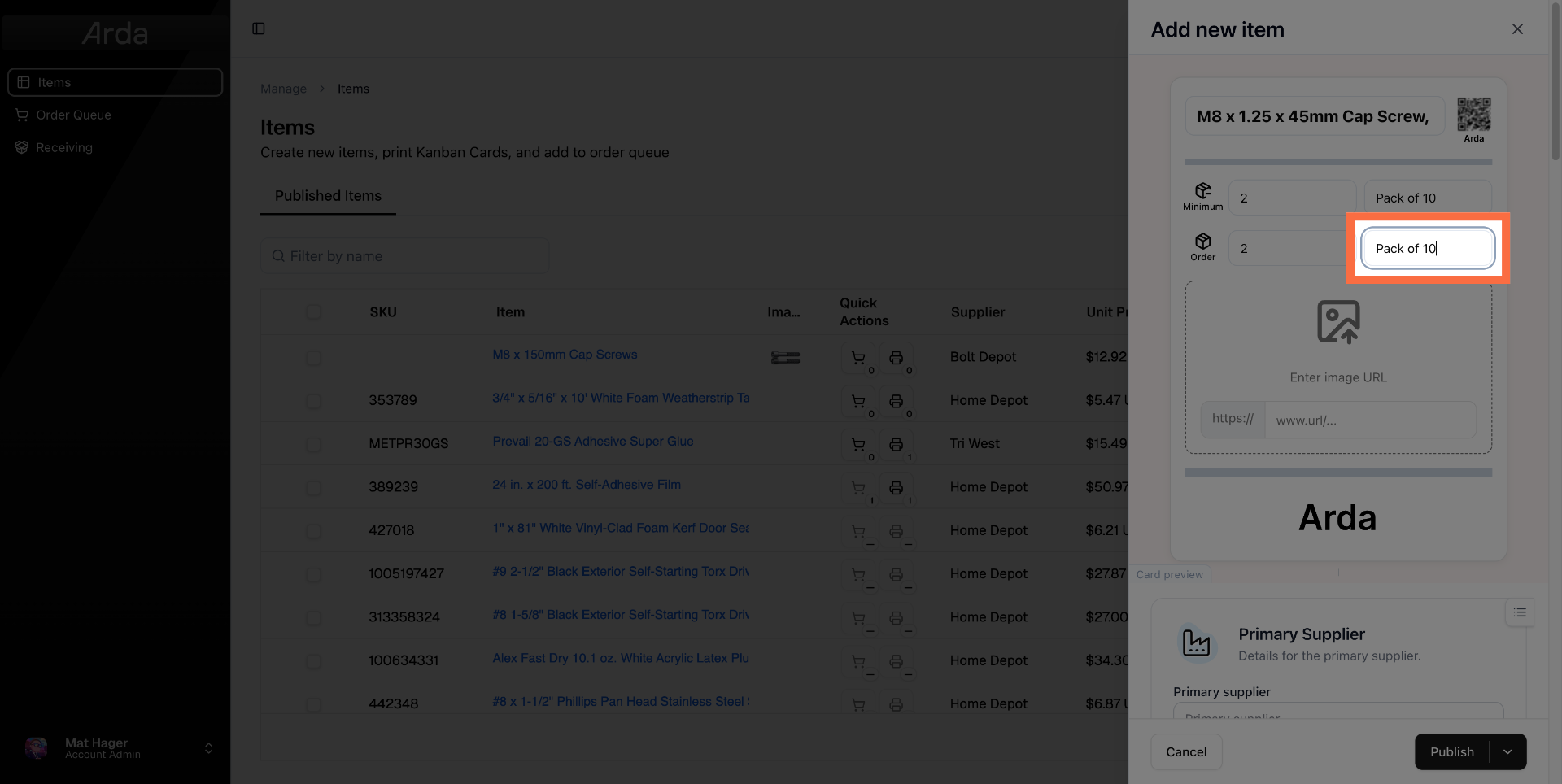Add item 1005197427 to cart
This screenshot has height=784, width=1562.
[857, 575]
